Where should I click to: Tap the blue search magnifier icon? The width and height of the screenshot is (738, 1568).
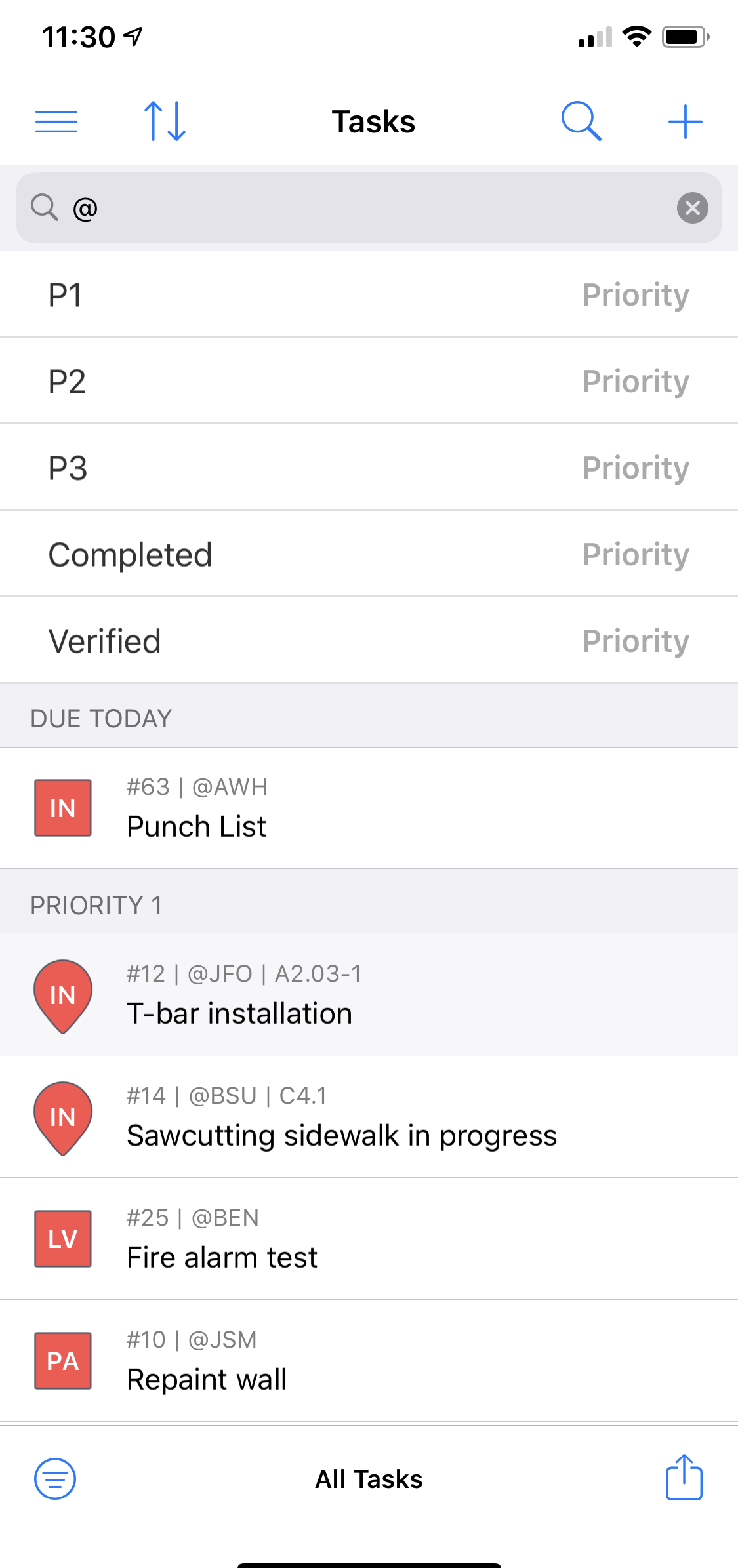point(581,121)
